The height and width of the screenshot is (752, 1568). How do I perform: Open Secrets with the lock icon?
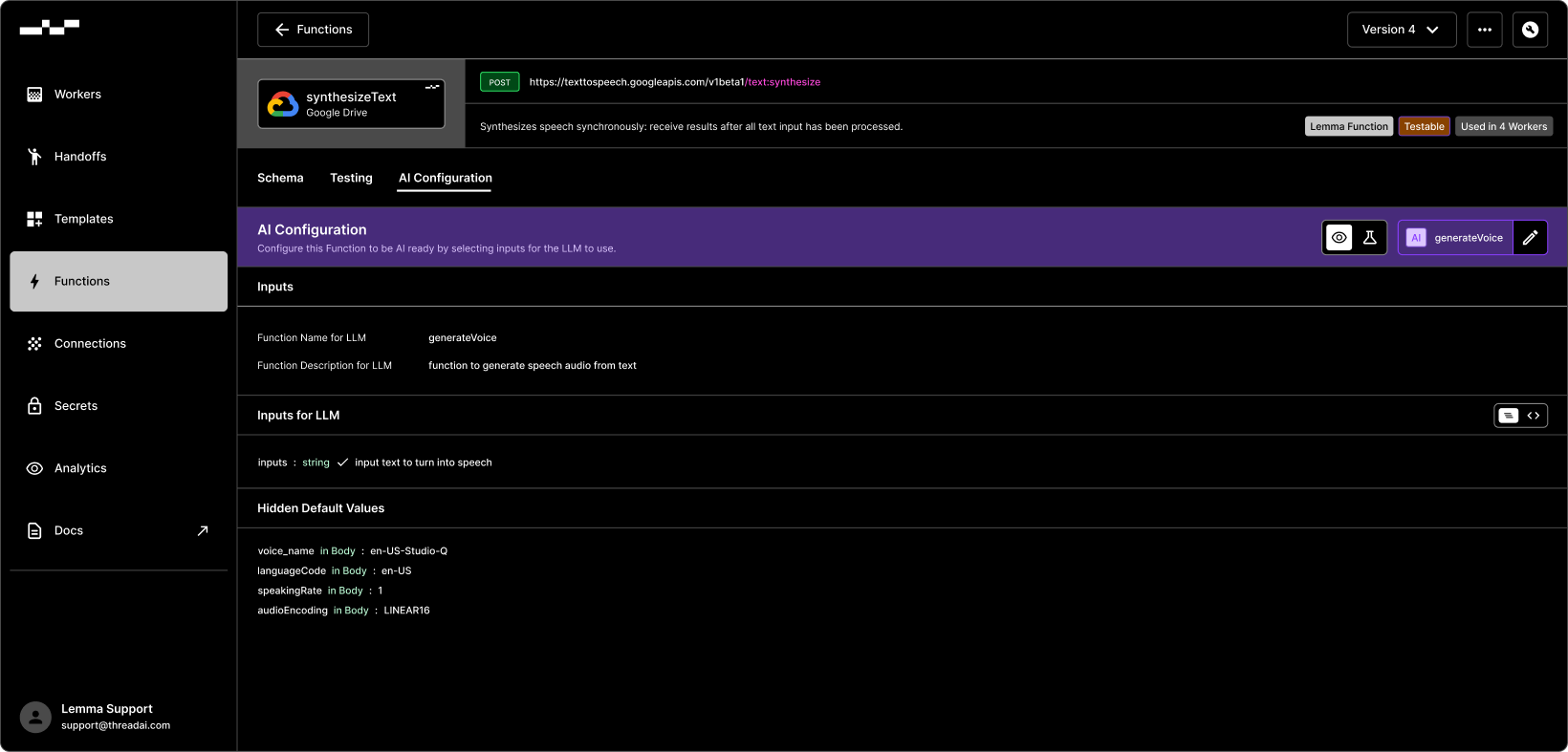coord(119,406)
